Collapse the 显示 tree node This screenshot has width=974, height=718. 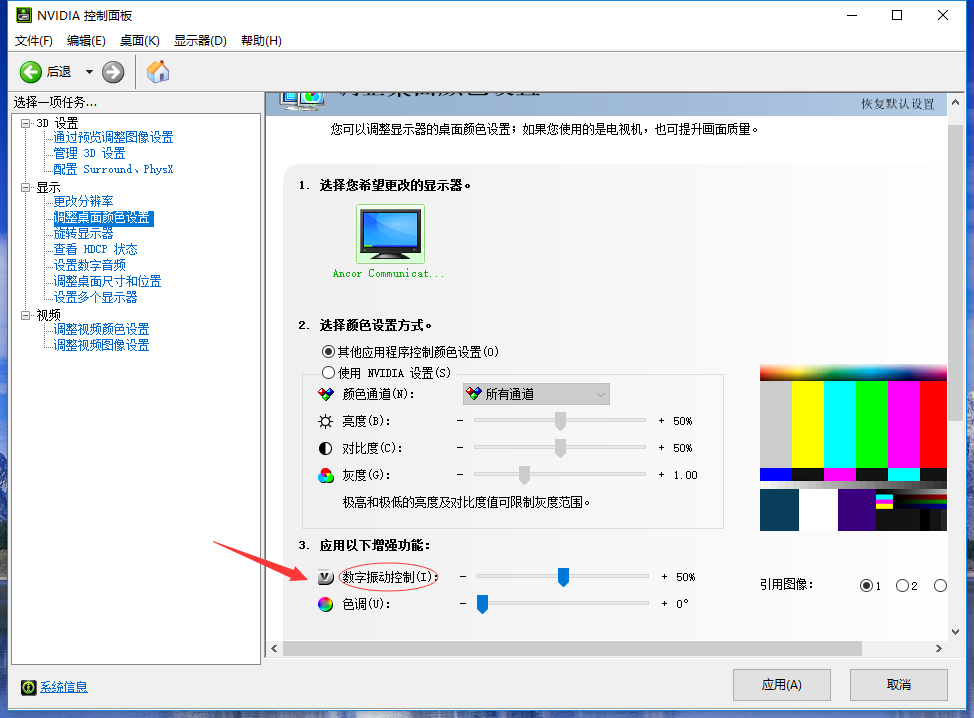point(25,187)
